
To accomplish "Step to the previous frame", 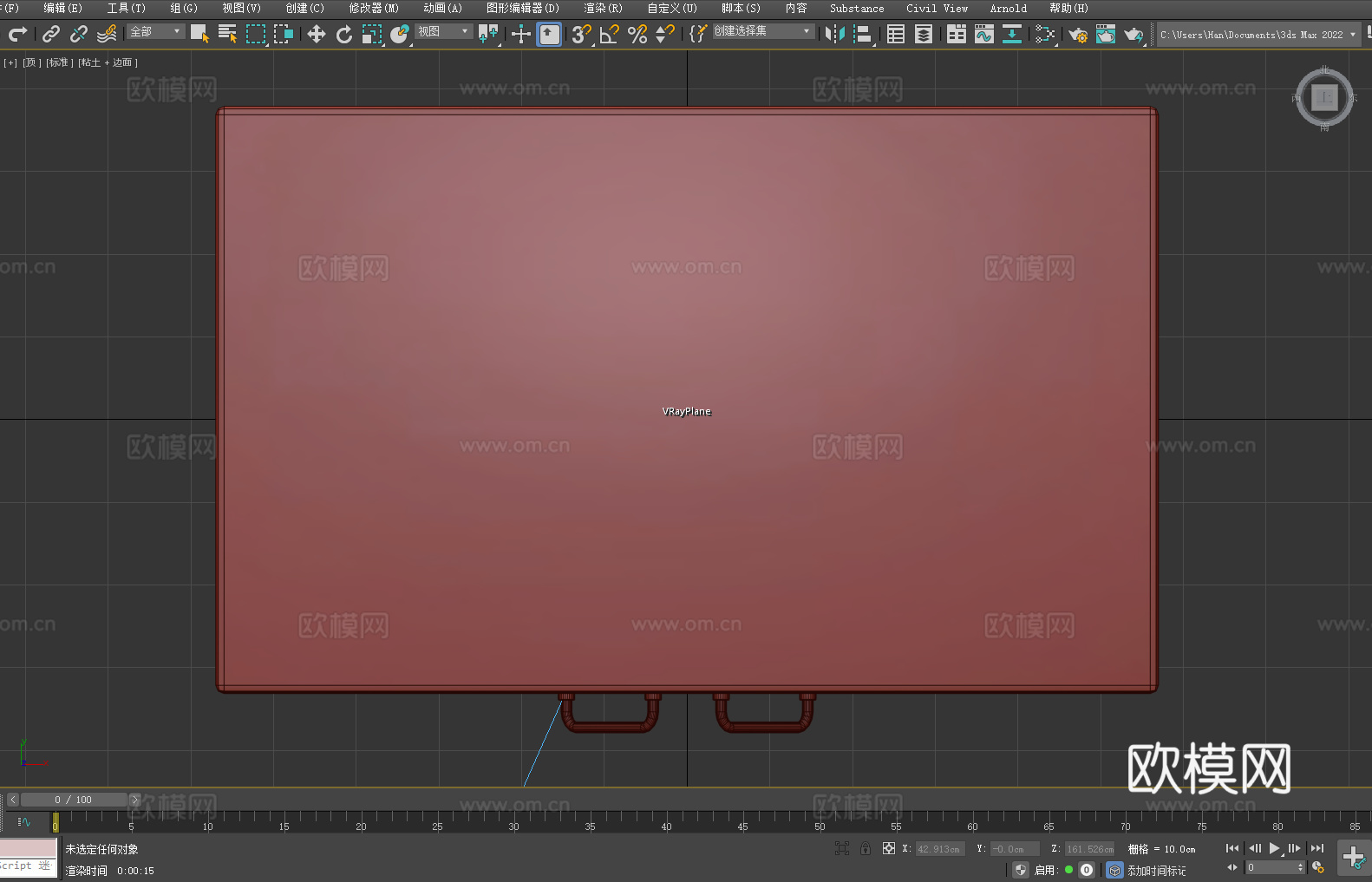I will click(1254, 848).
